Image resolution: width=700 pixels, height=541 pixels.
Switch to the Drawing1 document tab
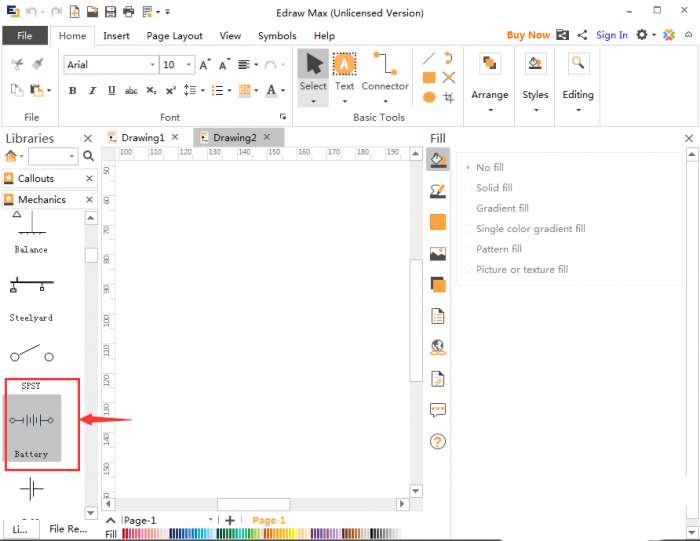[x=142, y=137]
